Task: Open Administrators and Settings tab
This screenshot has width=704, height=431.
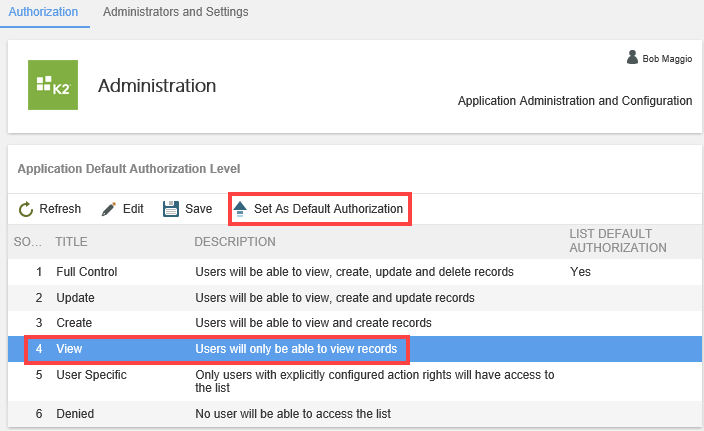Action: [x=175, y=12]
